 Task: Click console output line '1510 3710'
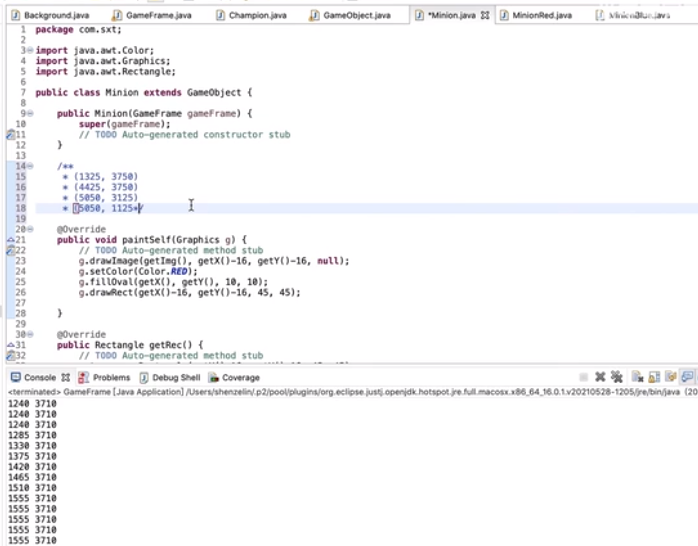32,488
